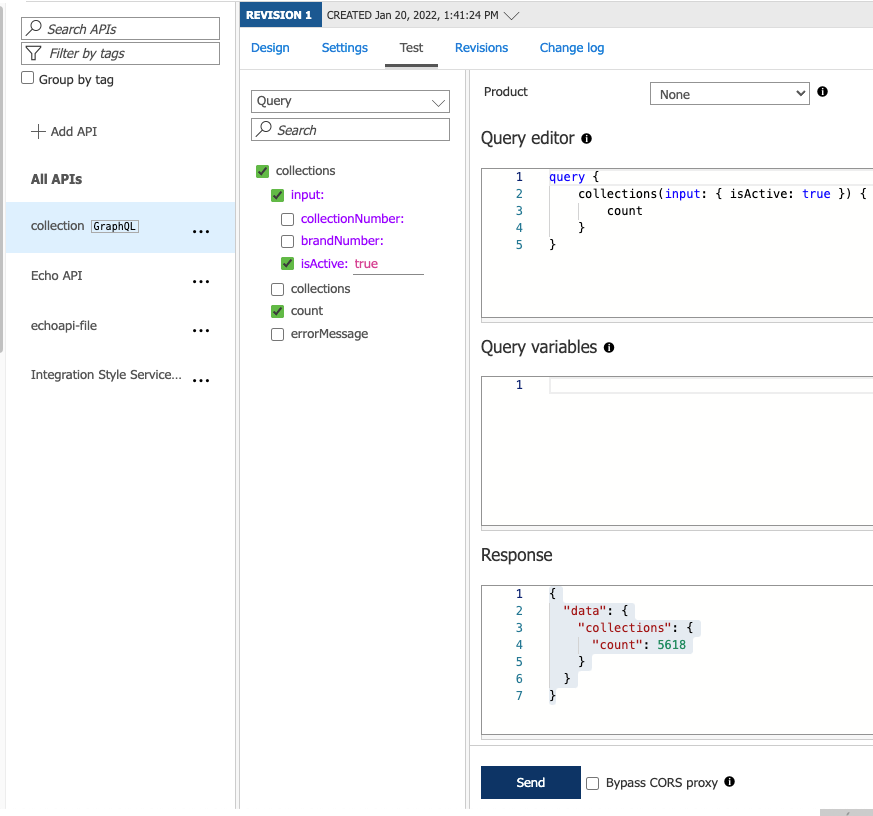
Task: Open the ellipsis menu for Echo API
Action: tap(201, 281)
